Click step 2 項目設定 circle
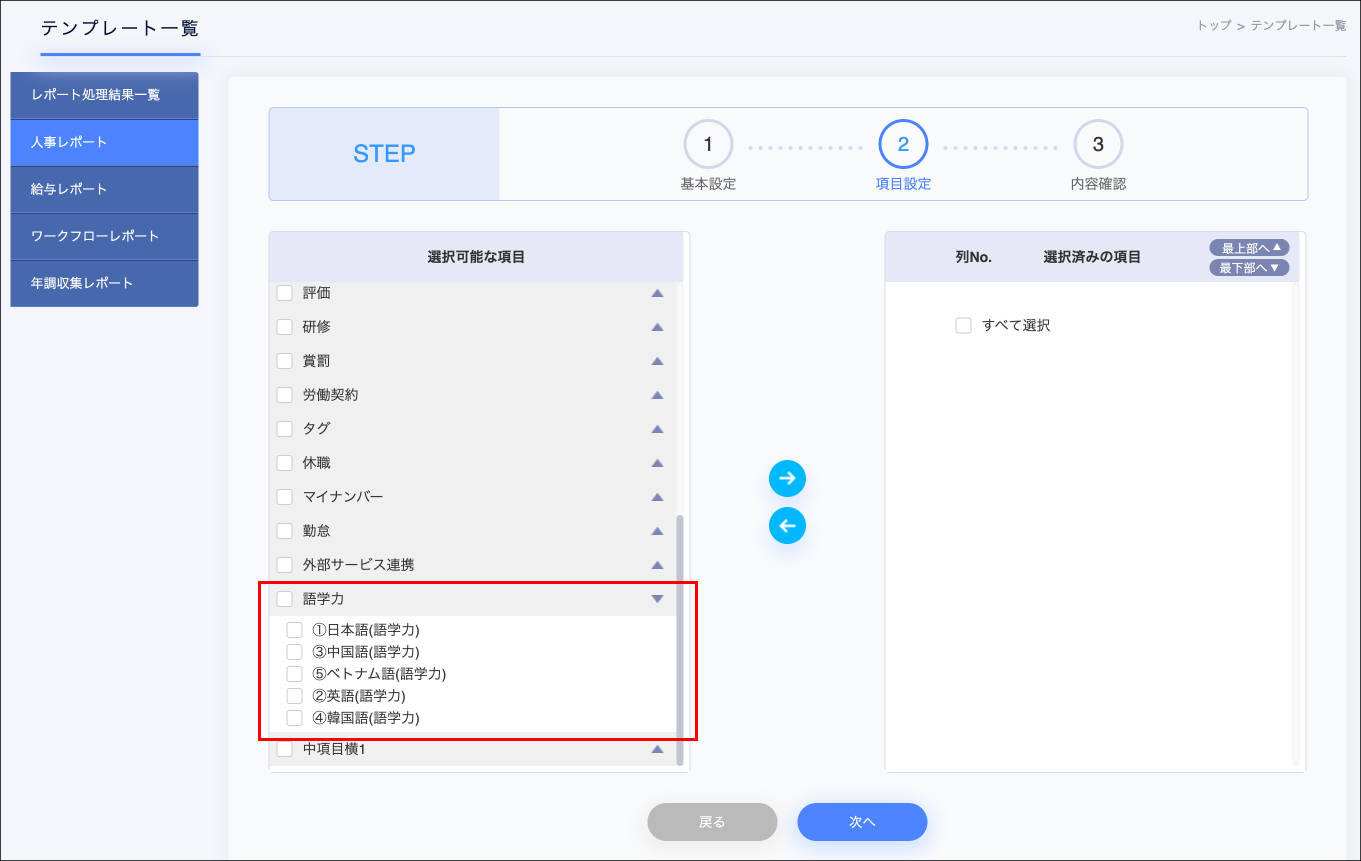 903,144
